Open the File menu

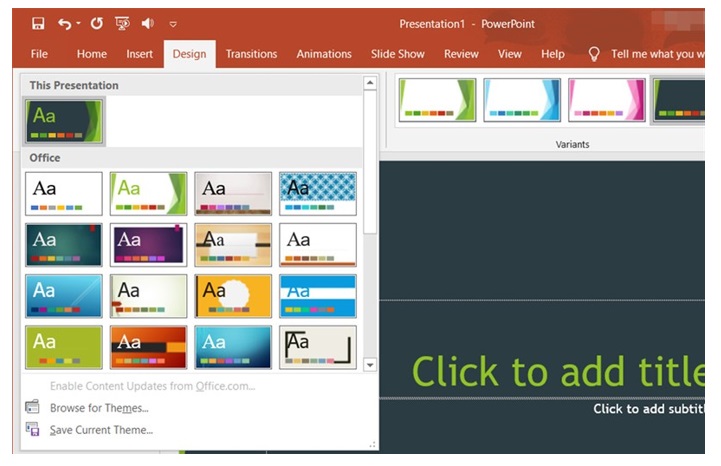tap(39, 54)
